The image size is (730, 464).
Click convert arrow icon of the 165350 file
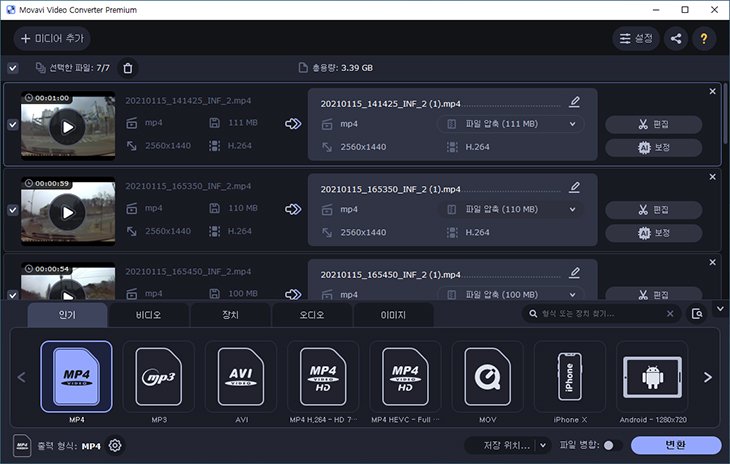point(293,209)
